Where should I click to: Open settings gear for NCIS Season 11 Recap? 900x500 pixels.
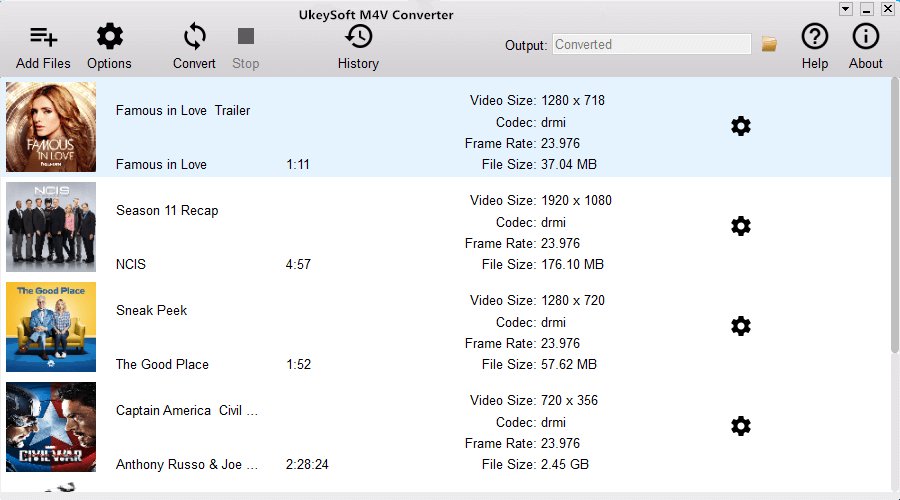tap(741, 226)
